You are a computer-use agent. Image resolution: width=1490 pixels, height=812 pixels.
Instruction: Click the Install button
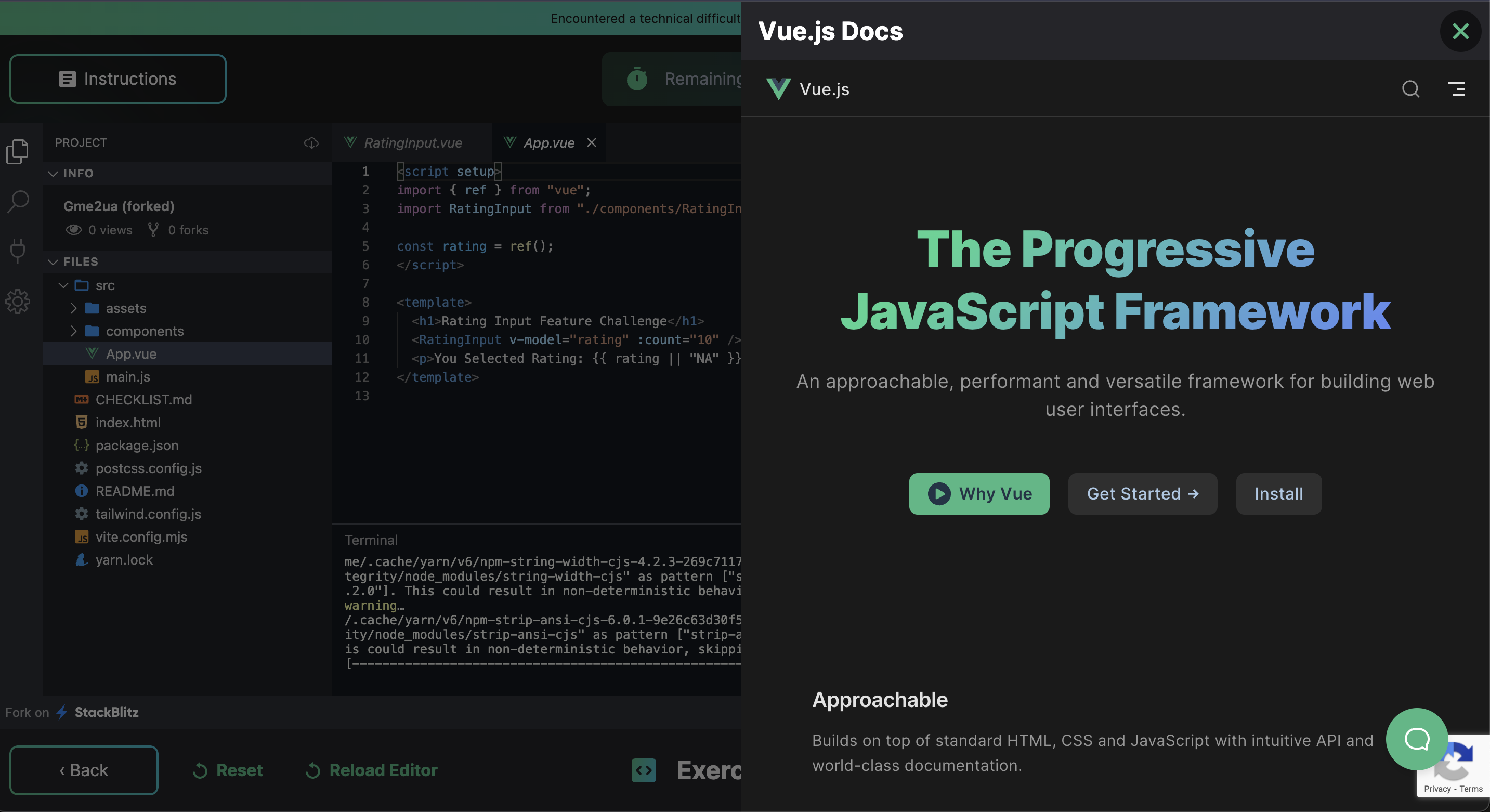(1278, 493)
